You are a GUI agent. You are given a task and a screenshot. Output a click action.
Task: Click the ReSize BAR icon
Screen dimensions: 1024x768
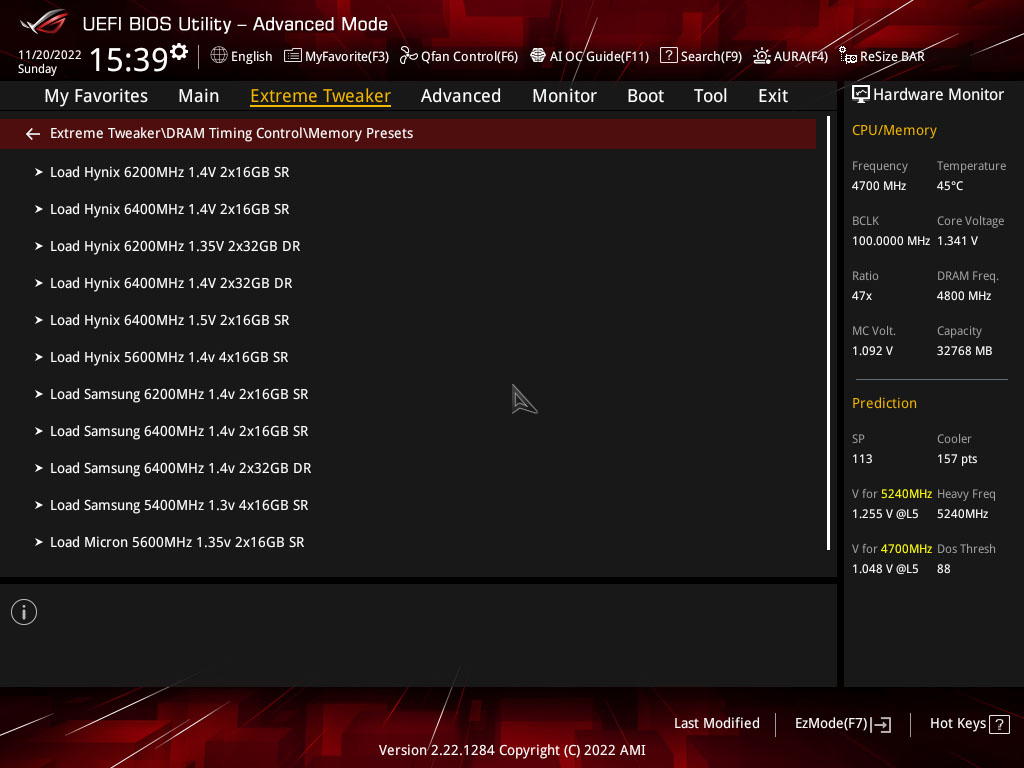pos(848,56)
